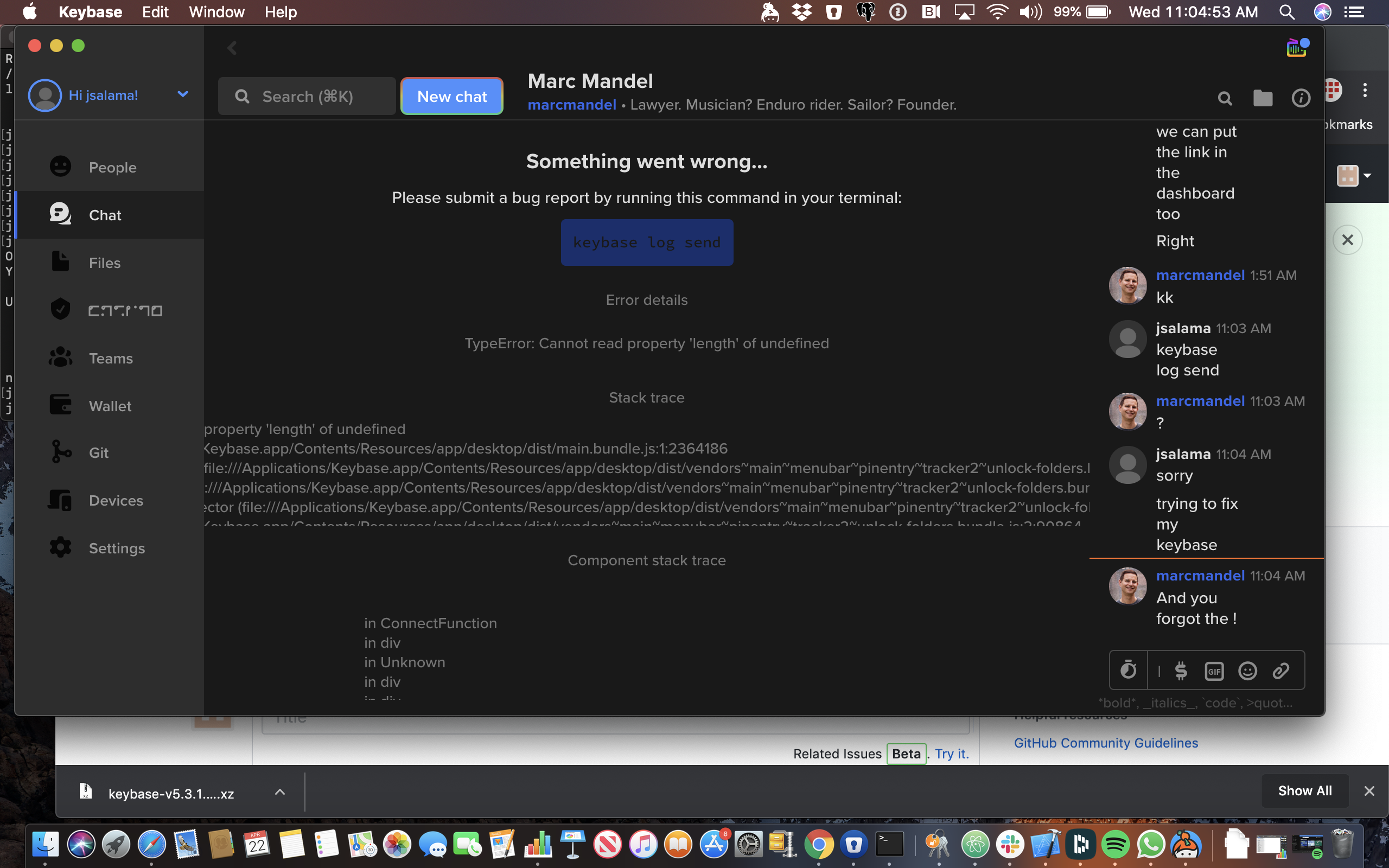Click jsalama's avatar beside 11:03 AM message
This screenshot has width=1389, height=868.
pos(1127,339)
